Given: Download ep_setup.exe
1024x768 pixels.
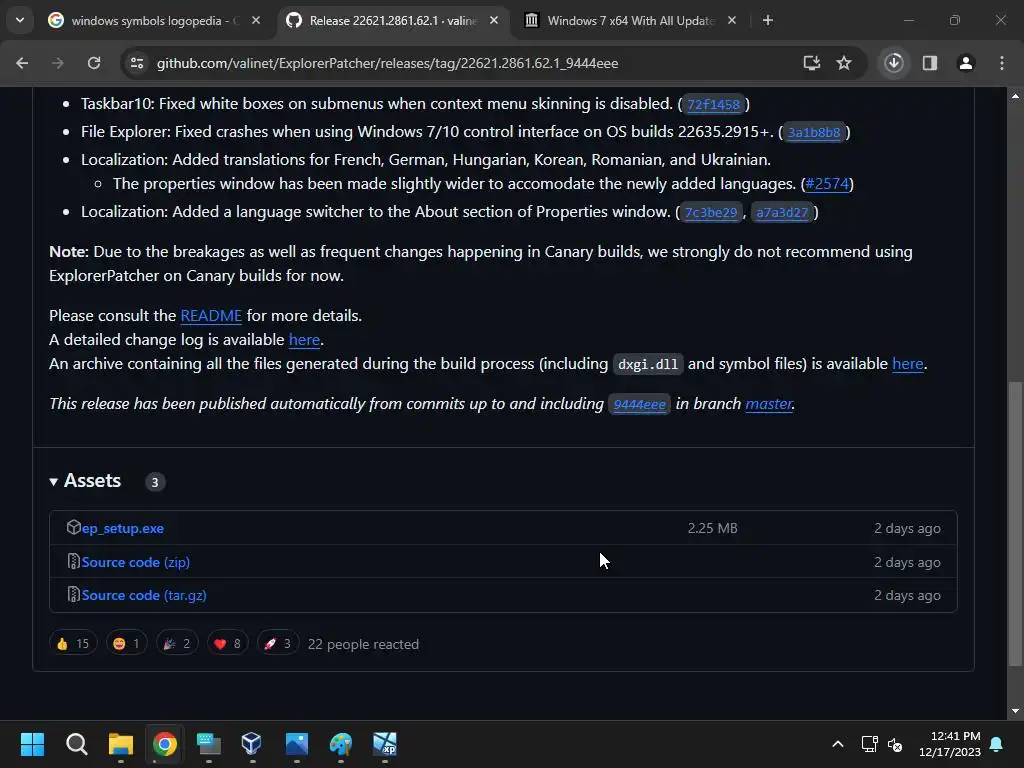Looking at the screenshot, I should [x=123, y=528].
